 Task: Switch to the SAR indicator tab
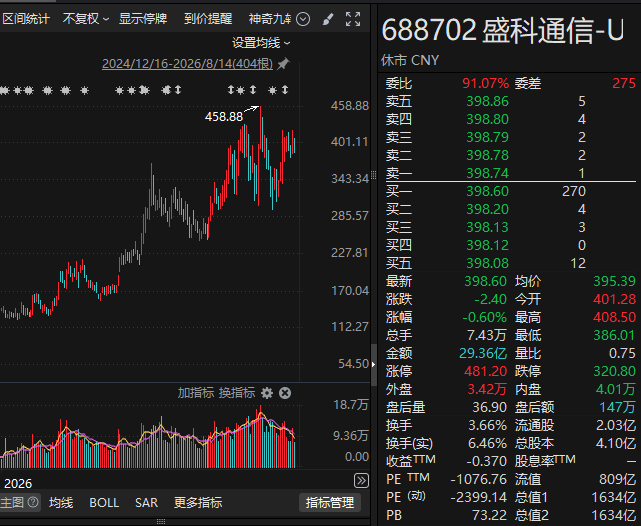[x=146, y=502]
